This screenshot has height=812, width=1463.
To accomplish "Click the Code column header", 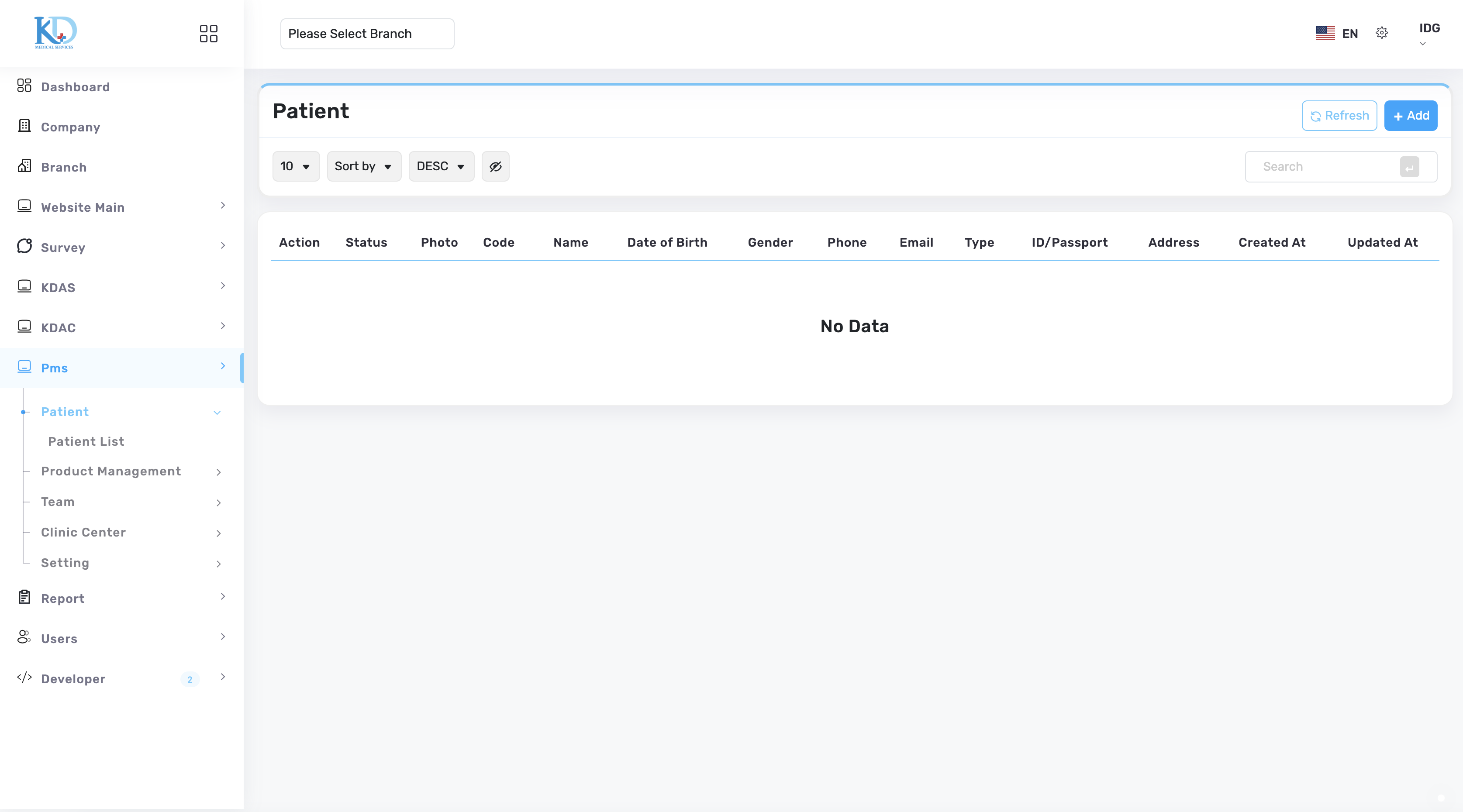I will [x=499, y=243].
